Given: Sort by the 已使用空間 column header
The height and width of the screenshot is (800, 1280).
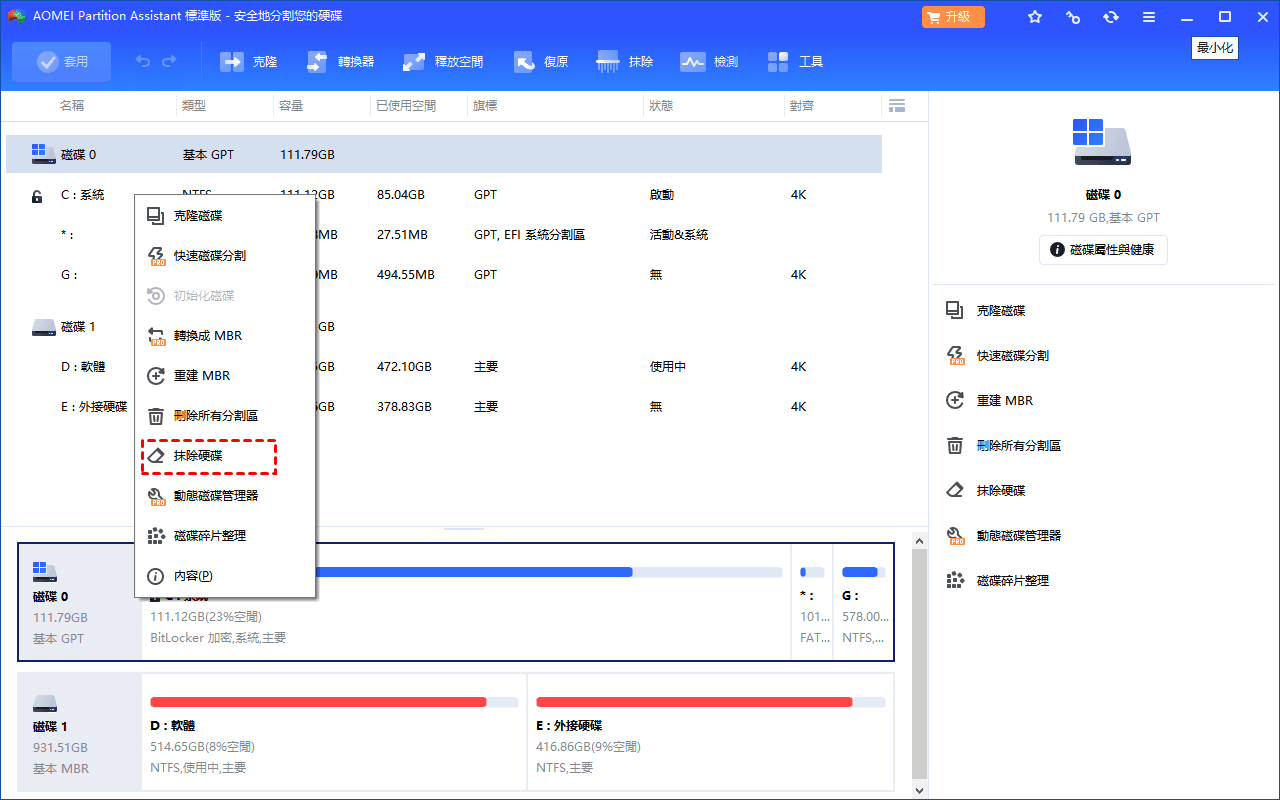Looking at the screenshot, I should tap(406, 105).
